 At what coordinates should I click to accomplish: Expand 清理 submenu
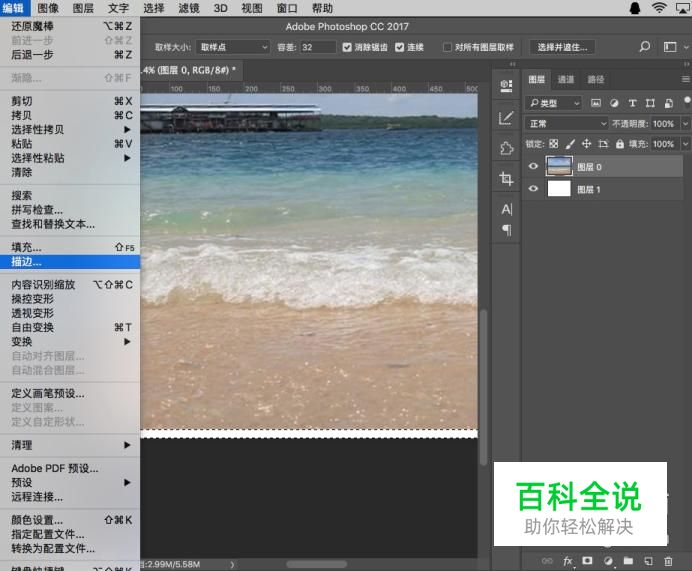point(71,445)
